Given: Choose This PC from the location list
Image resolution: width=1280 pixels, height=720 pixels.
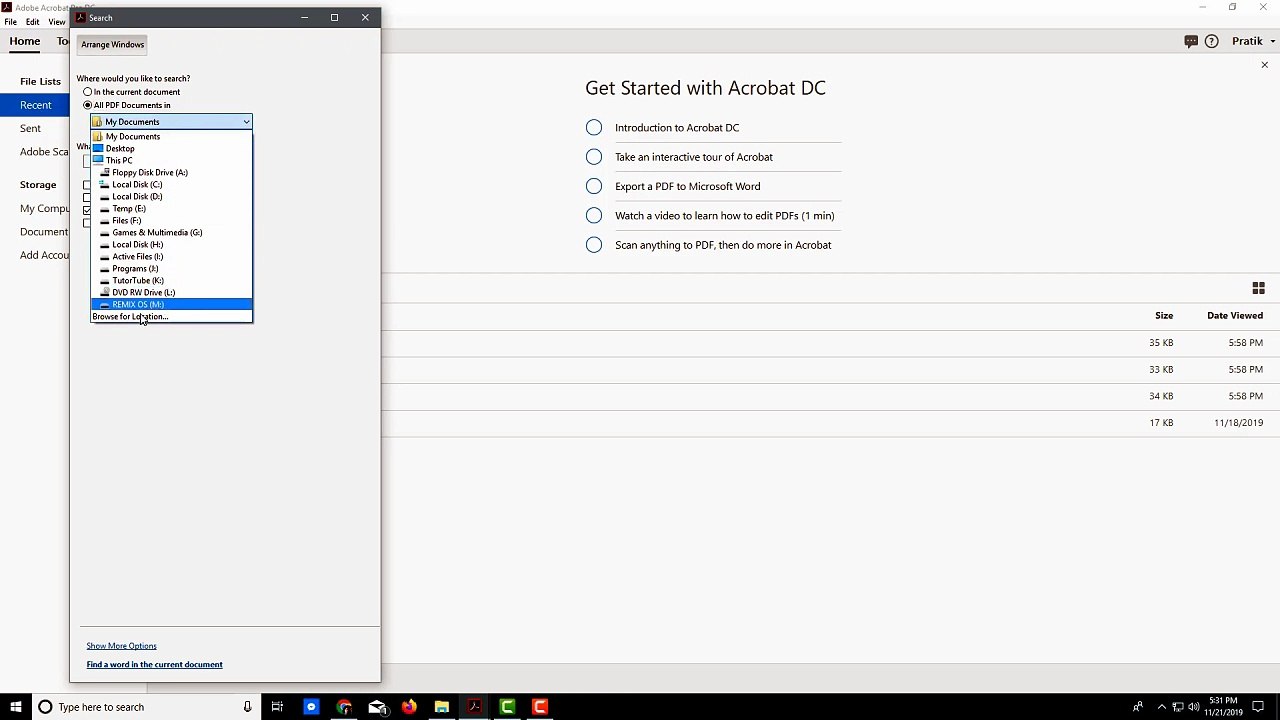Looking at the screenshot, I should [x=171, y=161].
